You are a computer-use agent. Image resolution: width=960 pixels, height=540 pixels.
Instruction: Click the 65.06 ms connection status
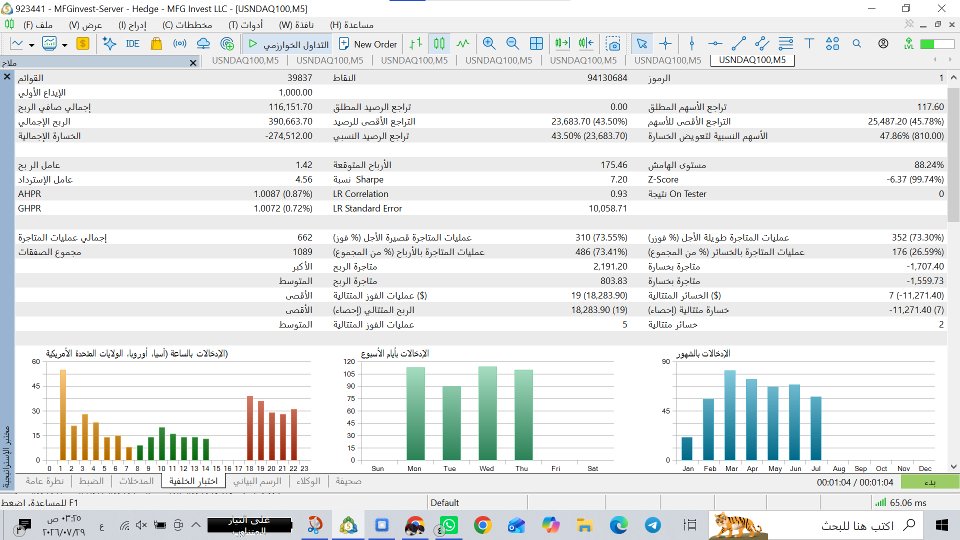[901, 503]
